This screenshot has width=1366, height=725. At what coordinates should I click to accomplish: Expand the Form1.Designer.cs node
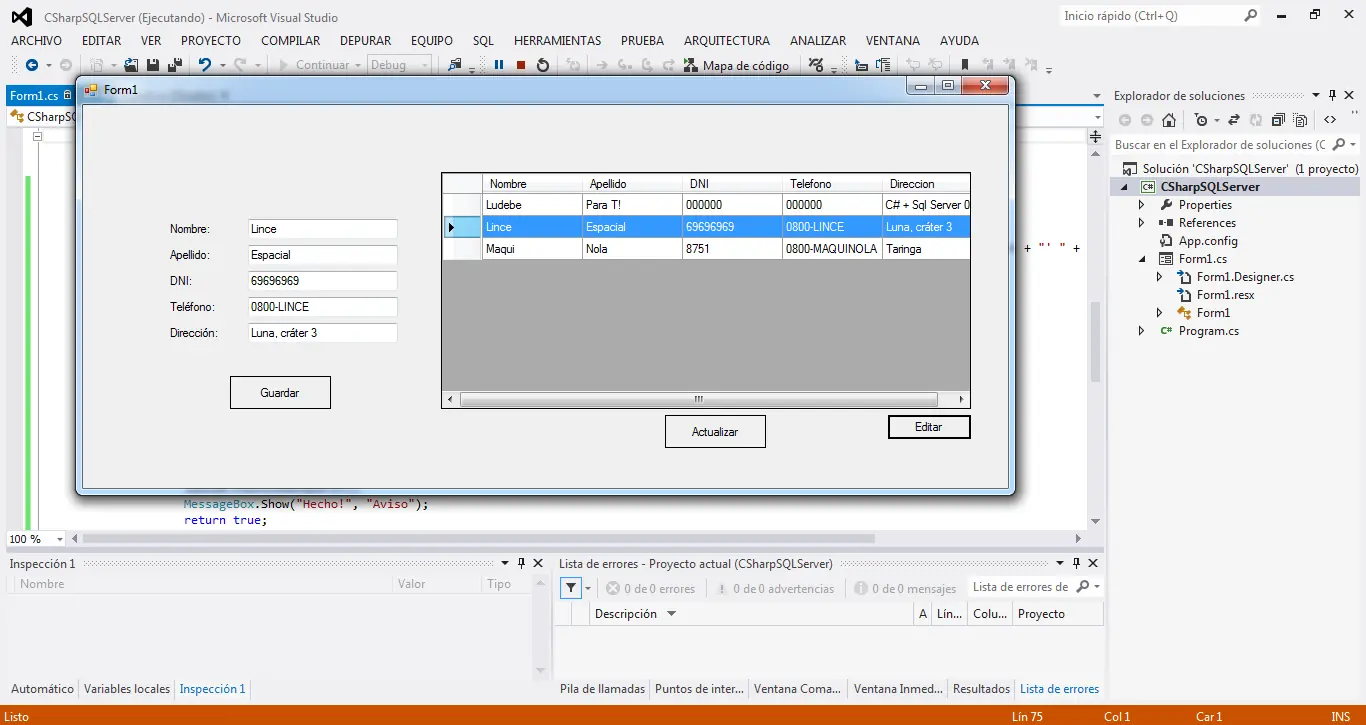tap(1159, 277)
